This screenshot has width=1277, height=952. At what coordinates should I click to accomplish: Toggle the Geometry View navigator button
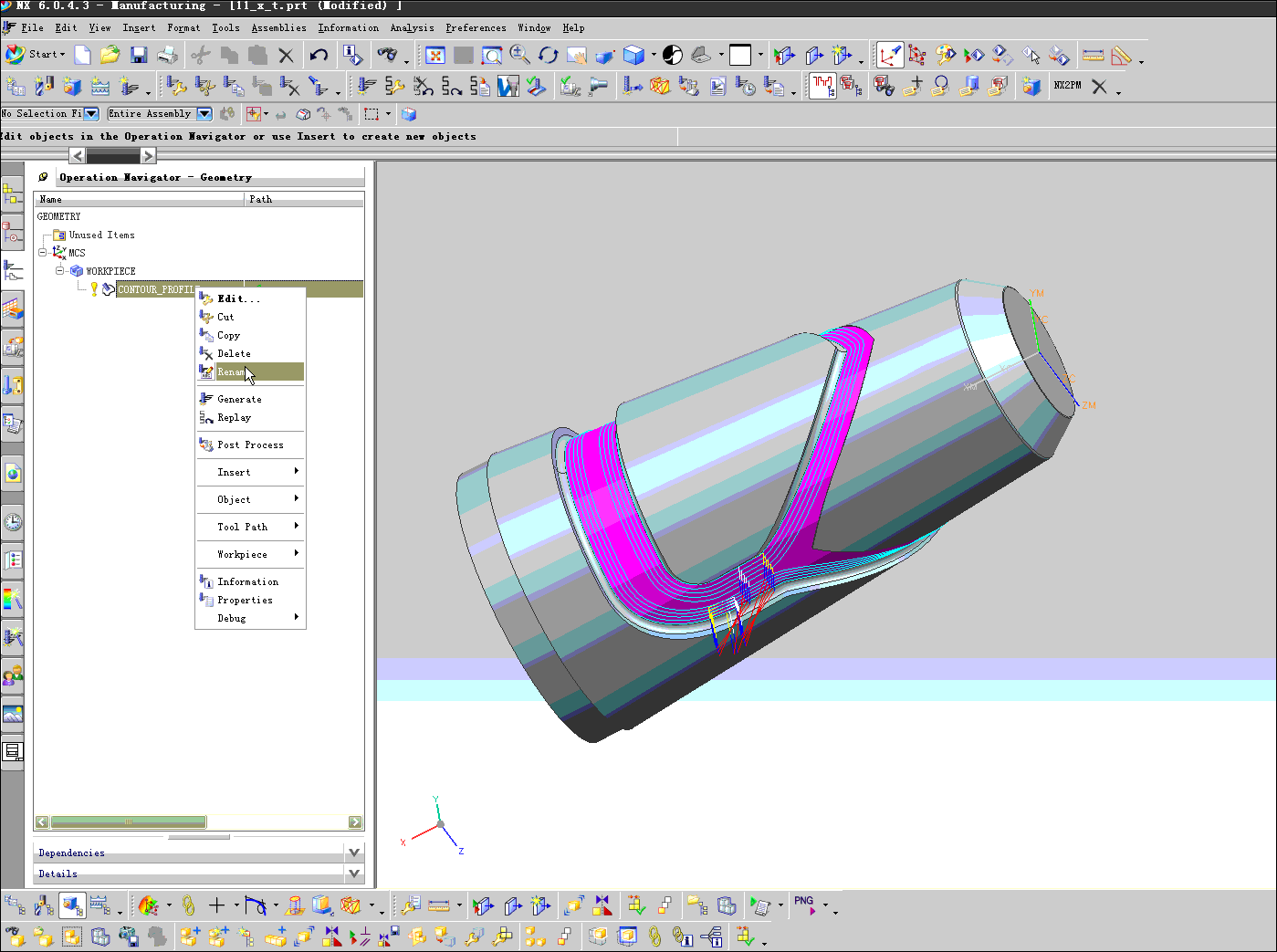(x=72, y=905)
